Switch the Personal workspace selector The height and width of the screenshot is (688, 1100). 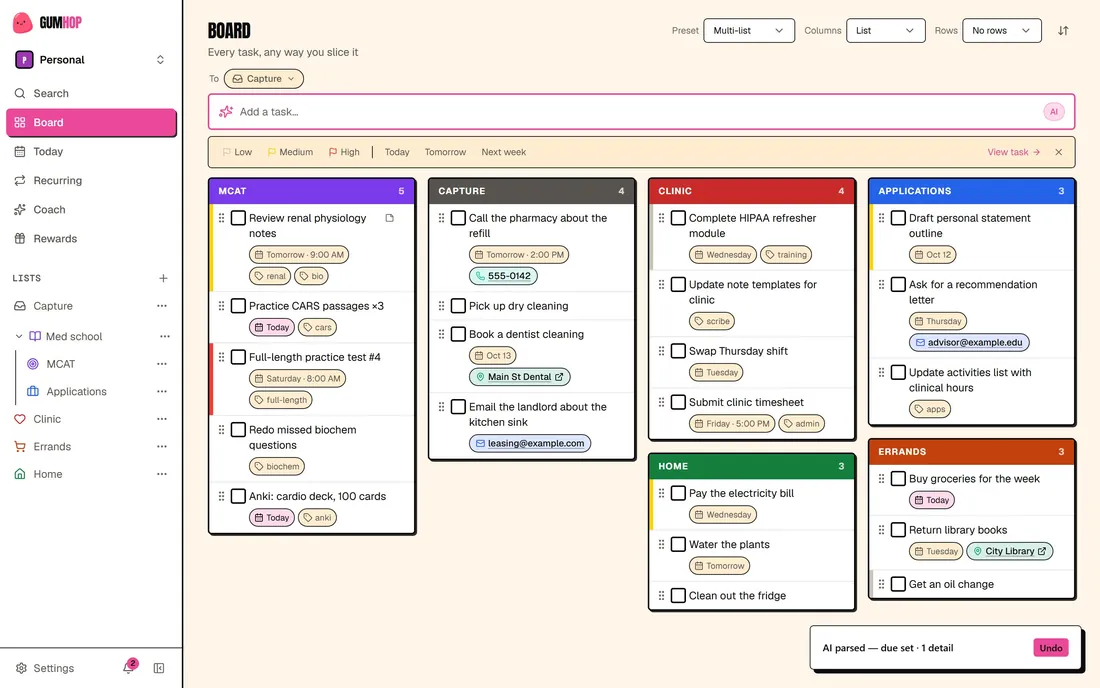tap(91, 60)
